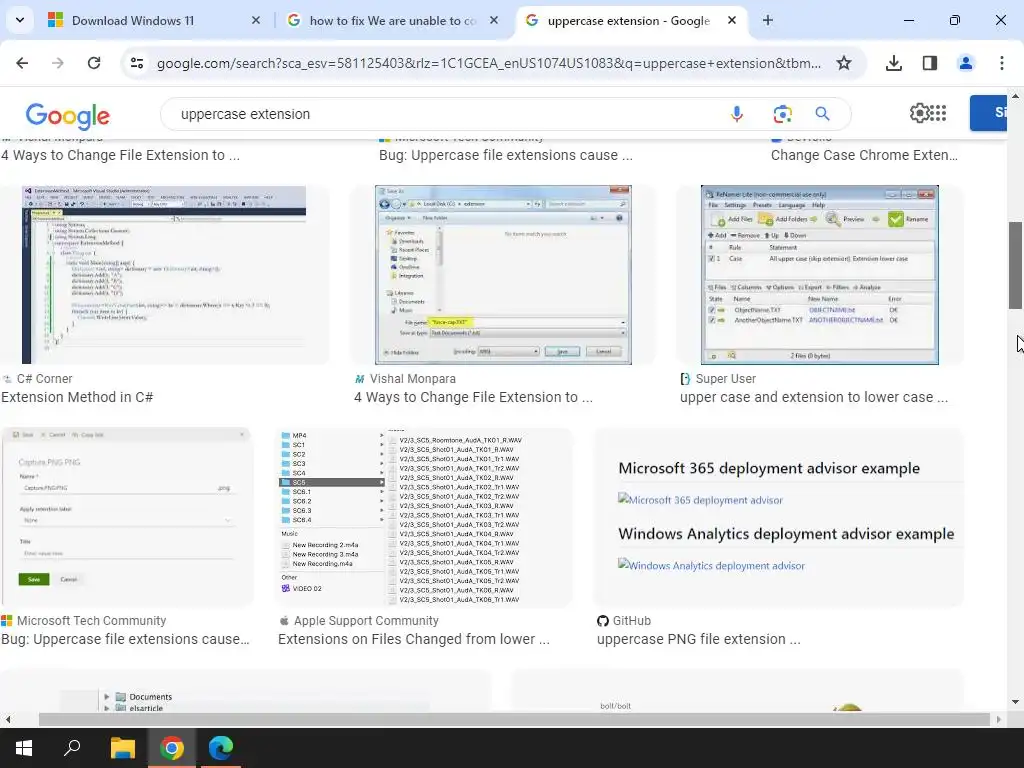The height and width of the screenshot is (768, 1024).
Task: Open 'Extensions on Files Changed from lower' link
Action: coord(414,639)
